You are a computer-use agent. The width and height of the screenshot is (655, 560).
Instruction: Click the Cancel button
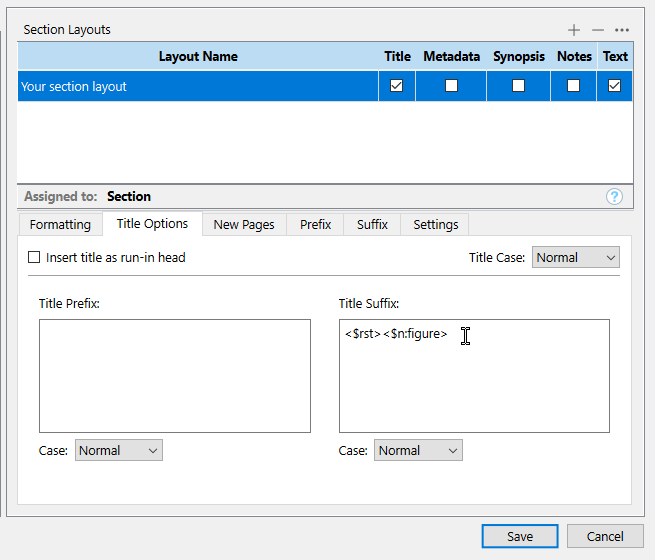coord(605,536)
